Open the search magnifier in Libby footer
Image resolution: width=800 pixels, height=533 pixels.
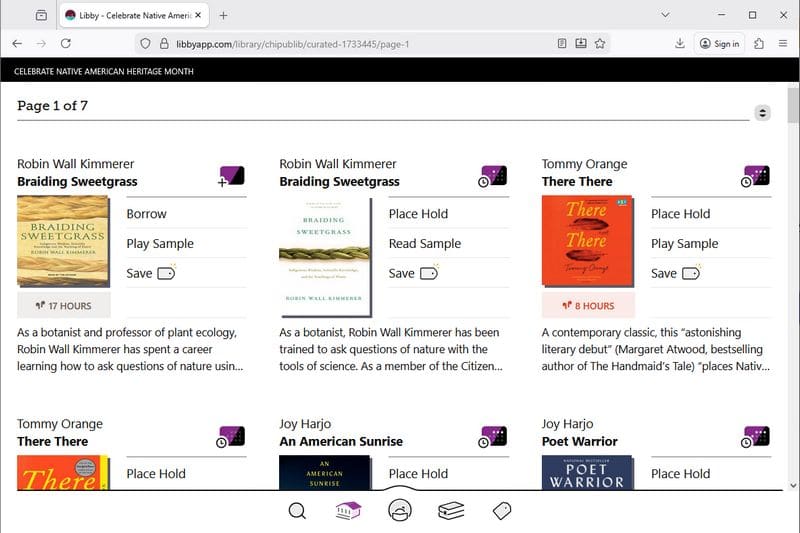tap(297, 511)
